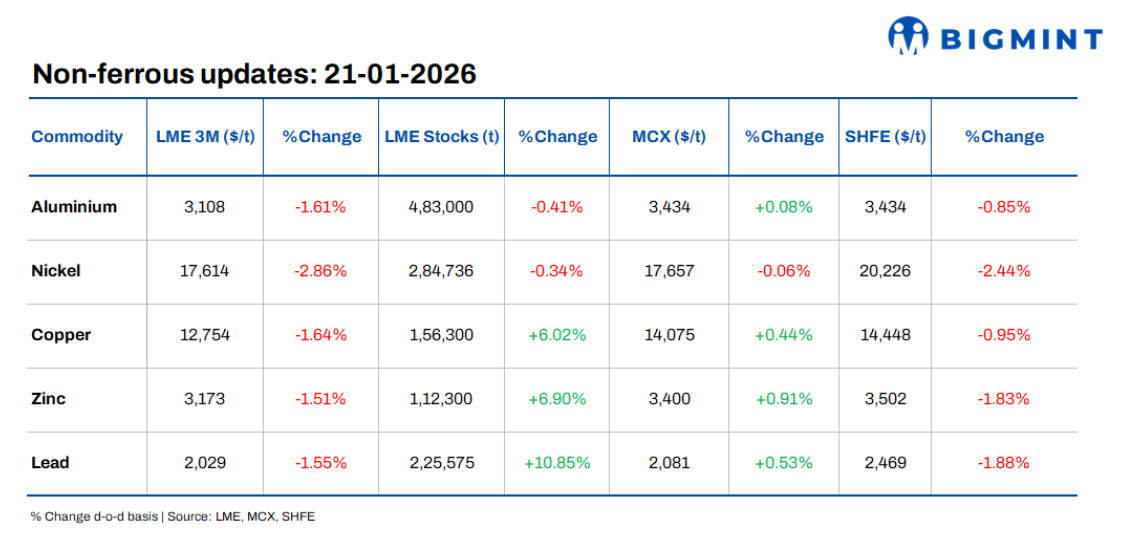Select the Copper row label
Viewport: 1126px width, 556px height.
tap(61, 335)
